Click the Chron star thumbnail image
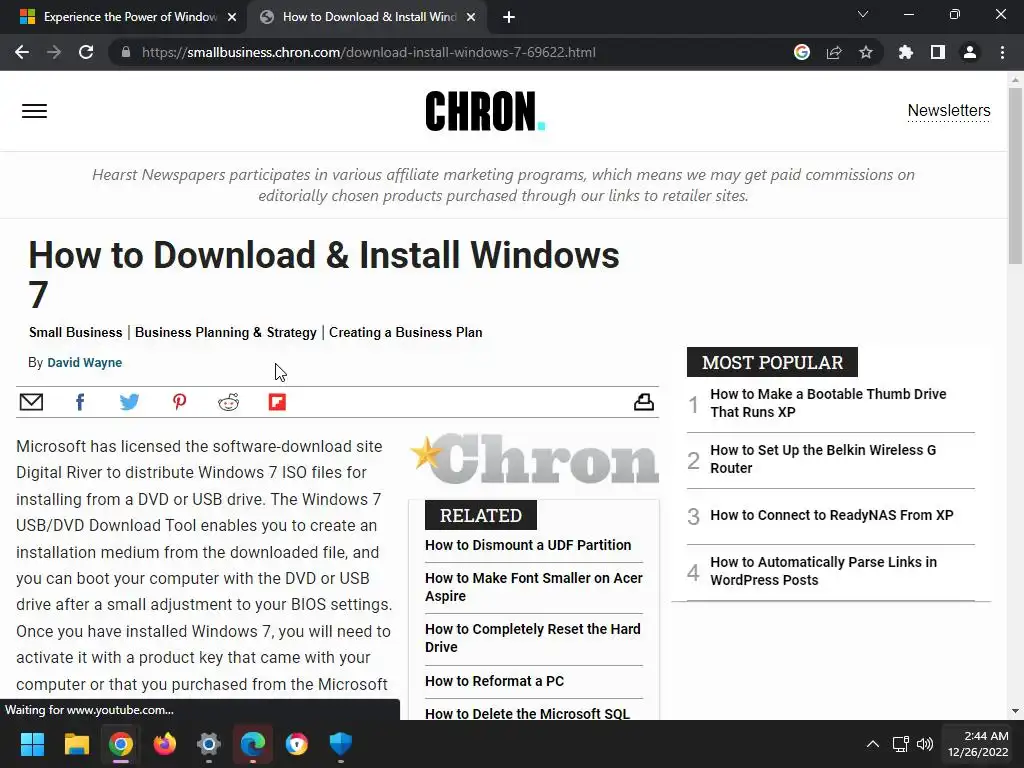Viewport: 1024px width, 768px height. (534, 458)
